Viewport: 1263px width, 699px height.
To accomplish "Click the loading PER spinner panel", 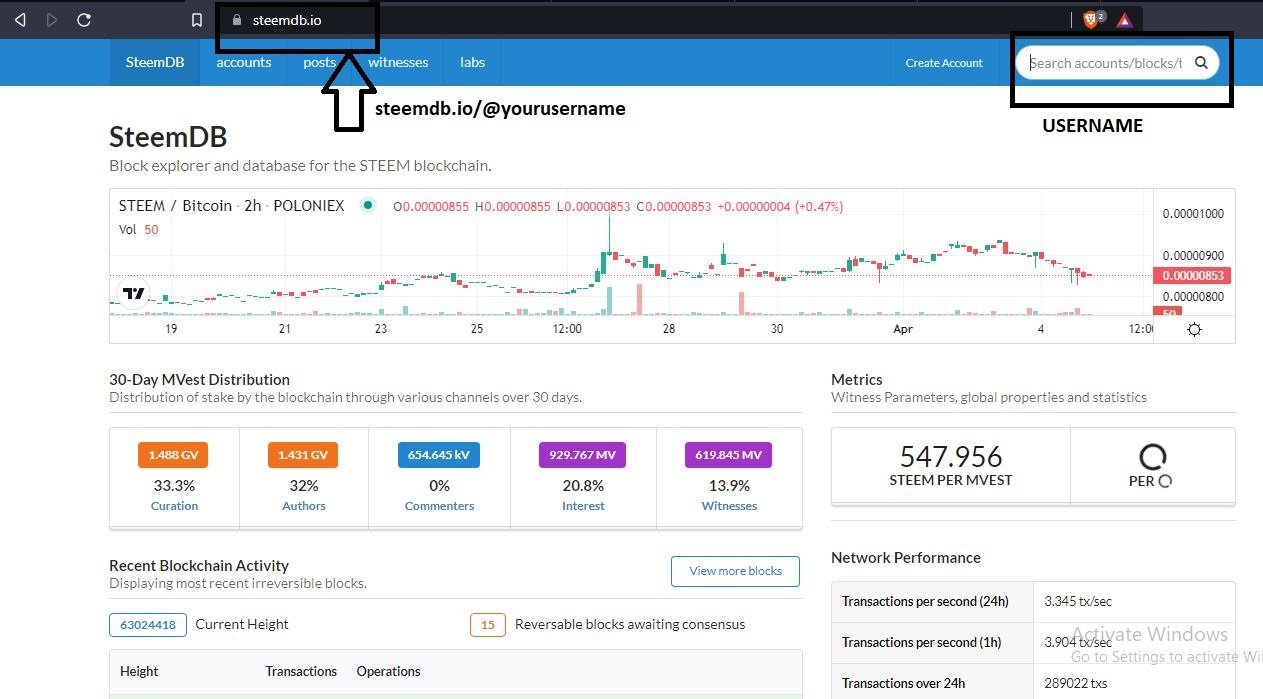I will [1152, 465].
